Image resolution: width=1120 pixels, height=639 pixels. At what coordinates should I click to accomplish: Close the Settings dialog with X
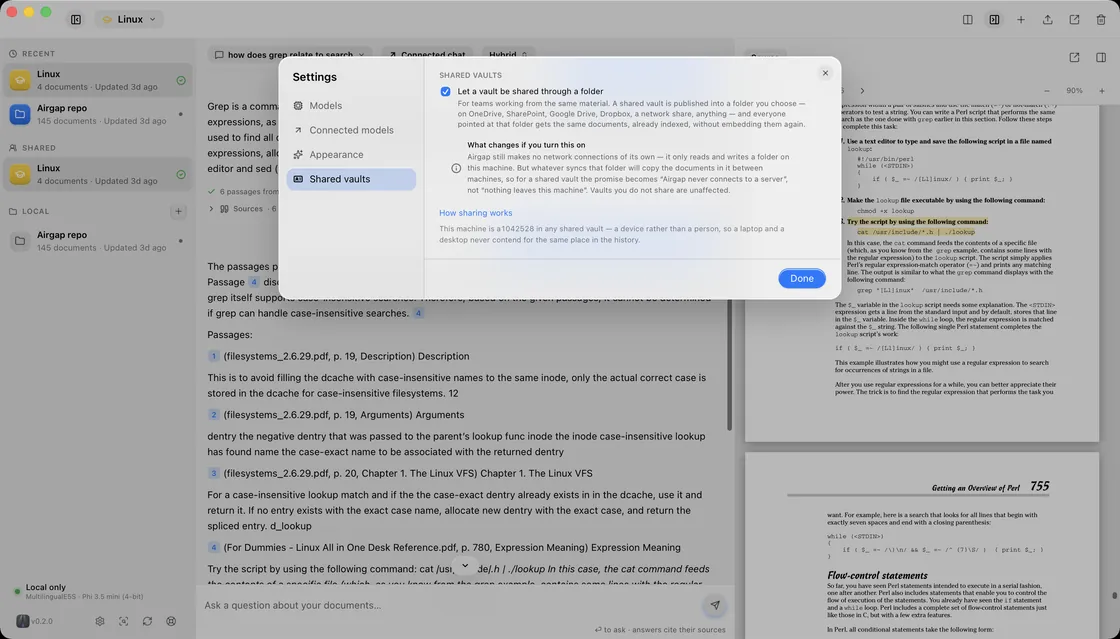825,73
